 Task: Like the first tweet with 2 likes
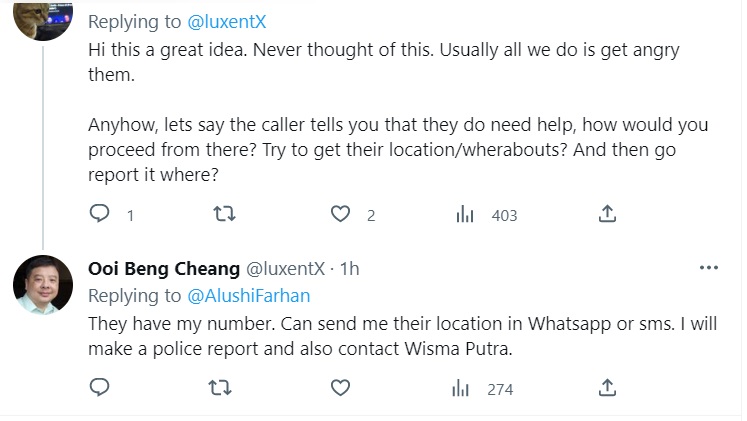[x=341, y=214]
